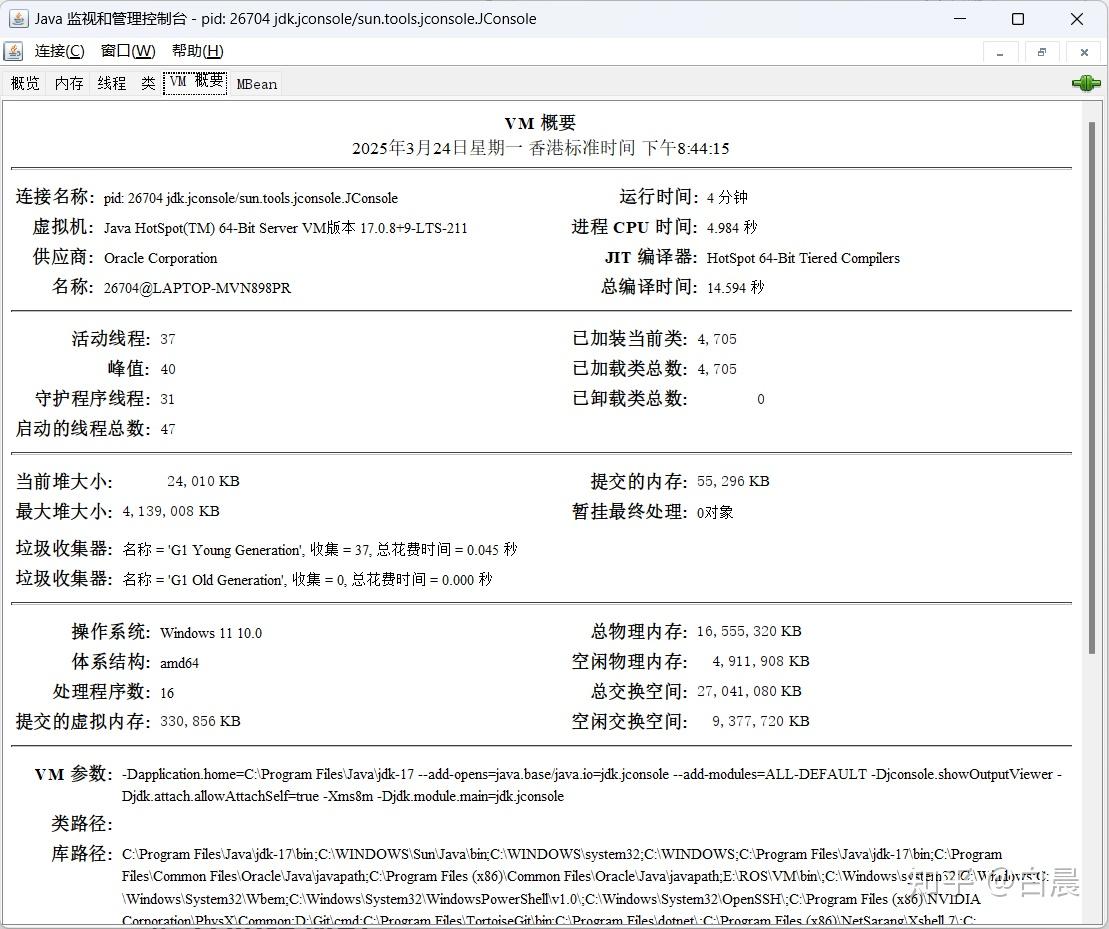
Task: Open the 连接(C) menu
Action: click(x=58, y=50)
